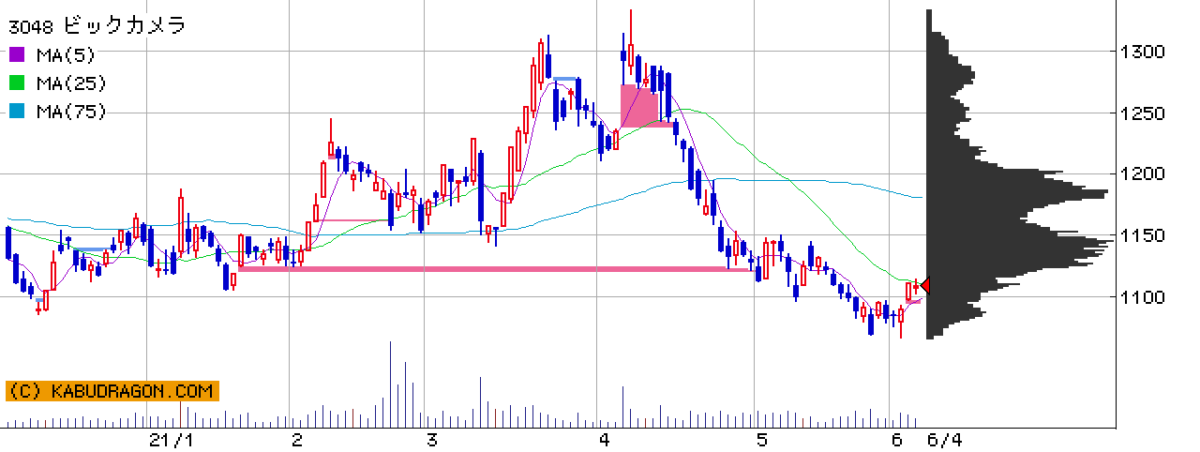Select the MA(5) legend label

point(65,55)
